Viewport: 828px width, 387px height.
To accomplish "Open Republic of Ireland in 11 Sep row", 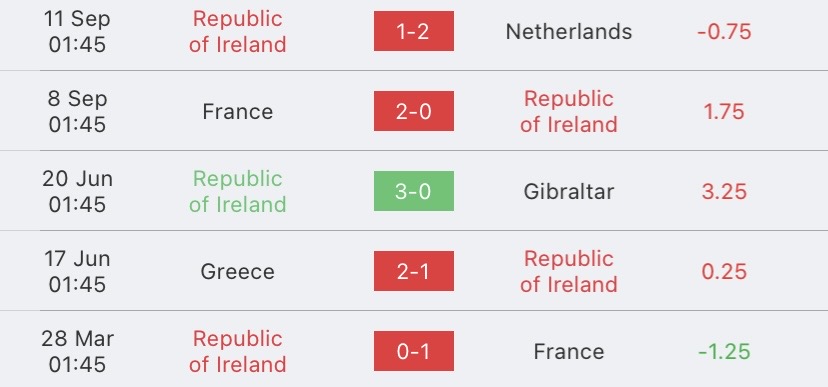I will 238,32.
